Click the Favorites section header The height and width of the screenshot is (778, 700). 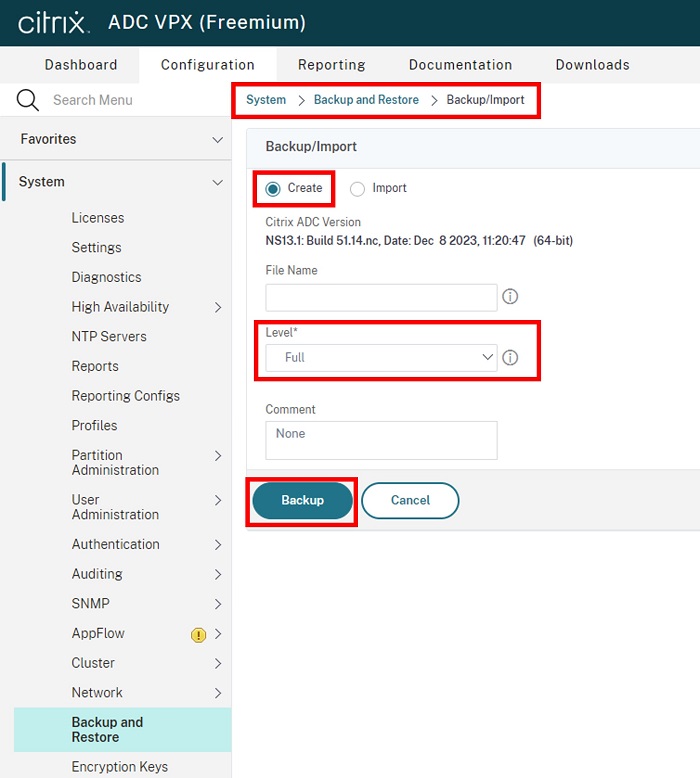[x=116, y=139]
